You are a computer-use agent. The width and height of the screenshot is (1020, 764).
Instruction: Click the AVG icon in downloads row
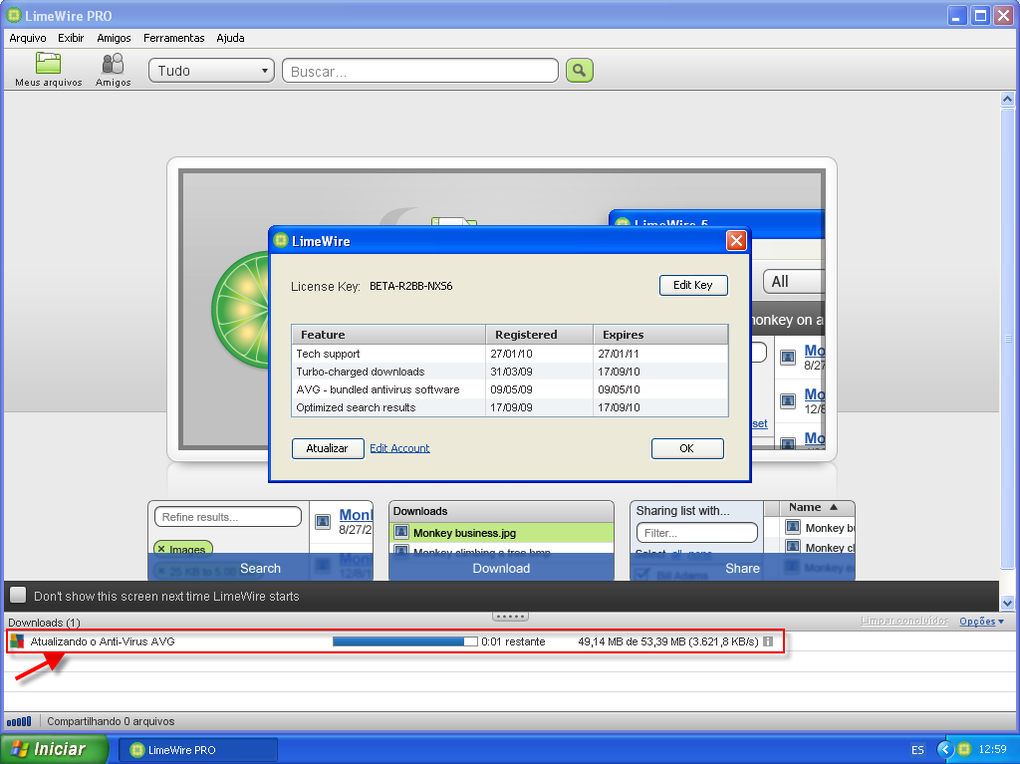[x=17, y=641]
